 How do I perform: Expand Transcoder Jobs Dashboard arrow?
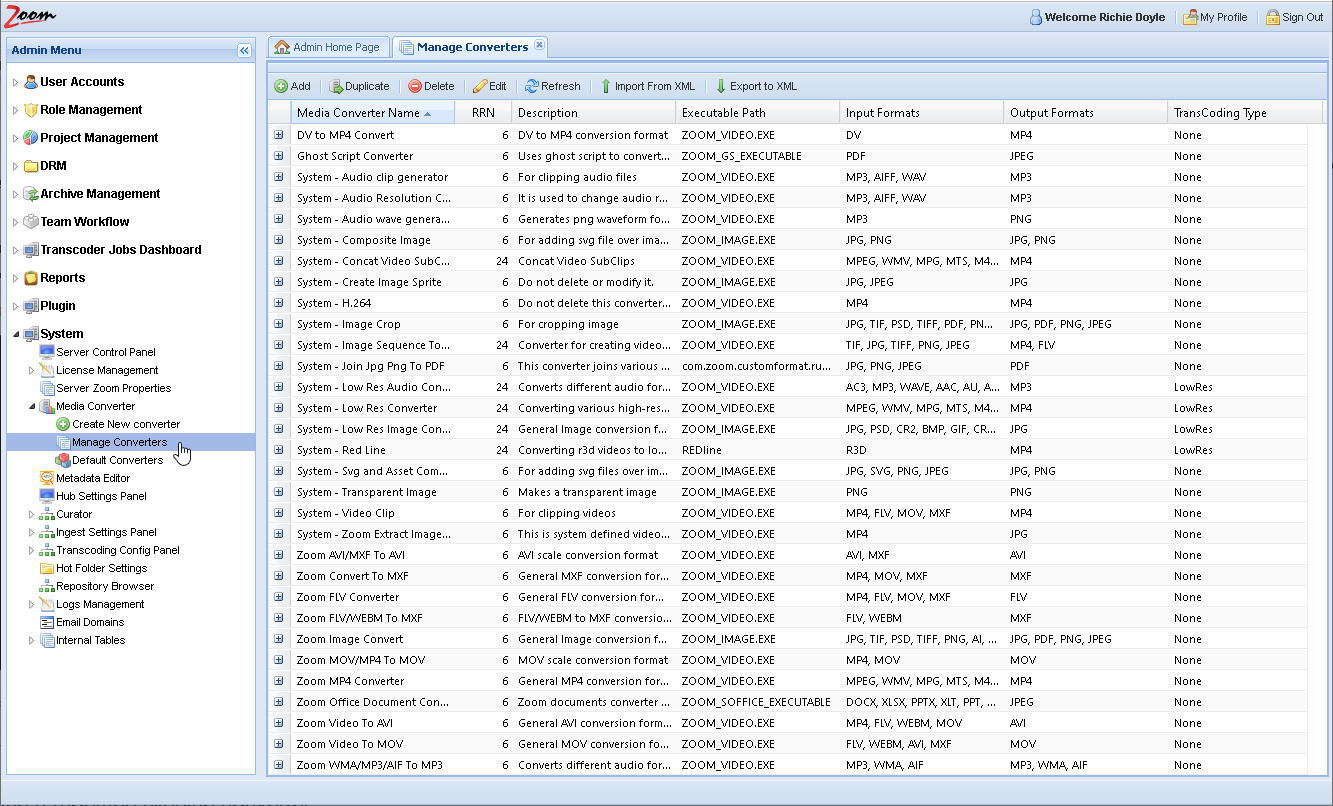(x=15, y=250)
